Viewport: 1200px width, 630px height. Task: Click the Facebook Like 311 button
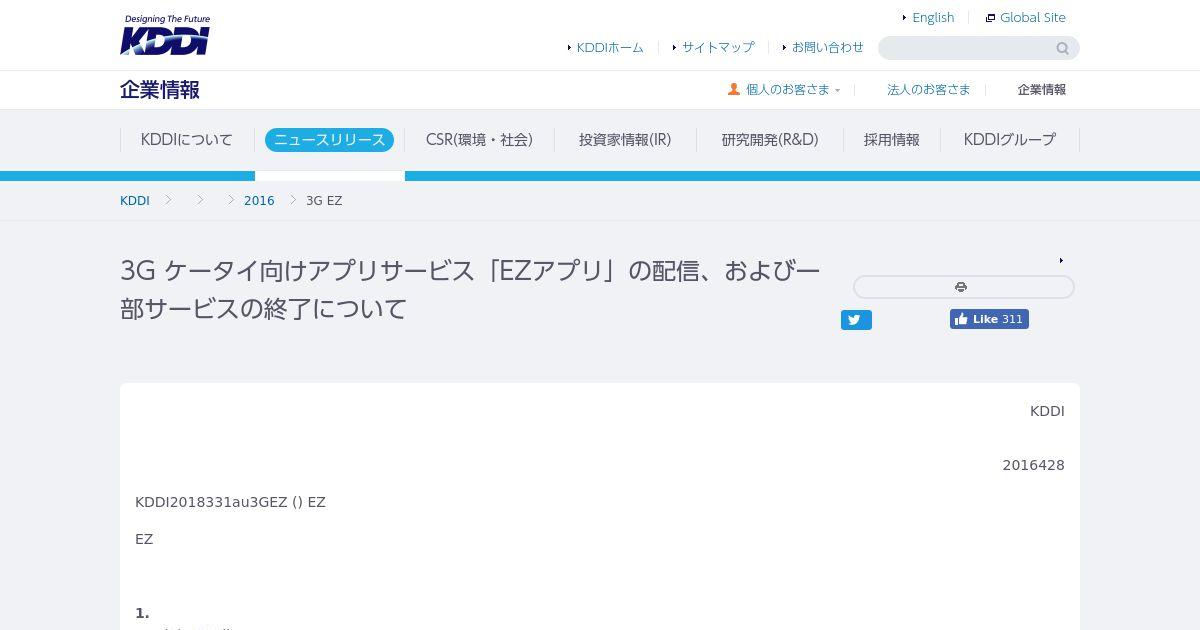click(989, 319)
